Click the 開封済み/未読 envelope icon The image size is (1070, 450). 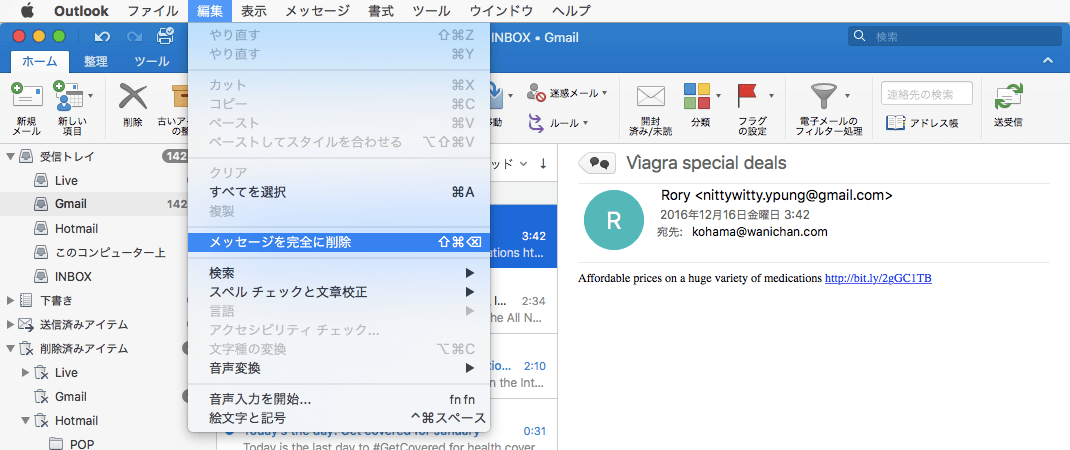tap(651, 96)
